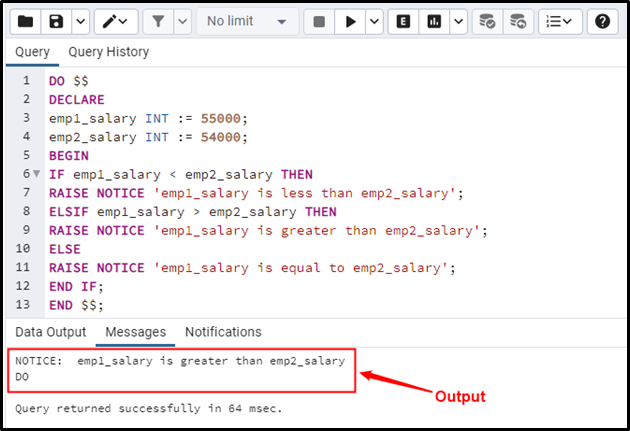The height and width of the screenshot is (431, 630).
Task: Click line 1 'DO $$' in editor
Action: [x=69, y=81]
